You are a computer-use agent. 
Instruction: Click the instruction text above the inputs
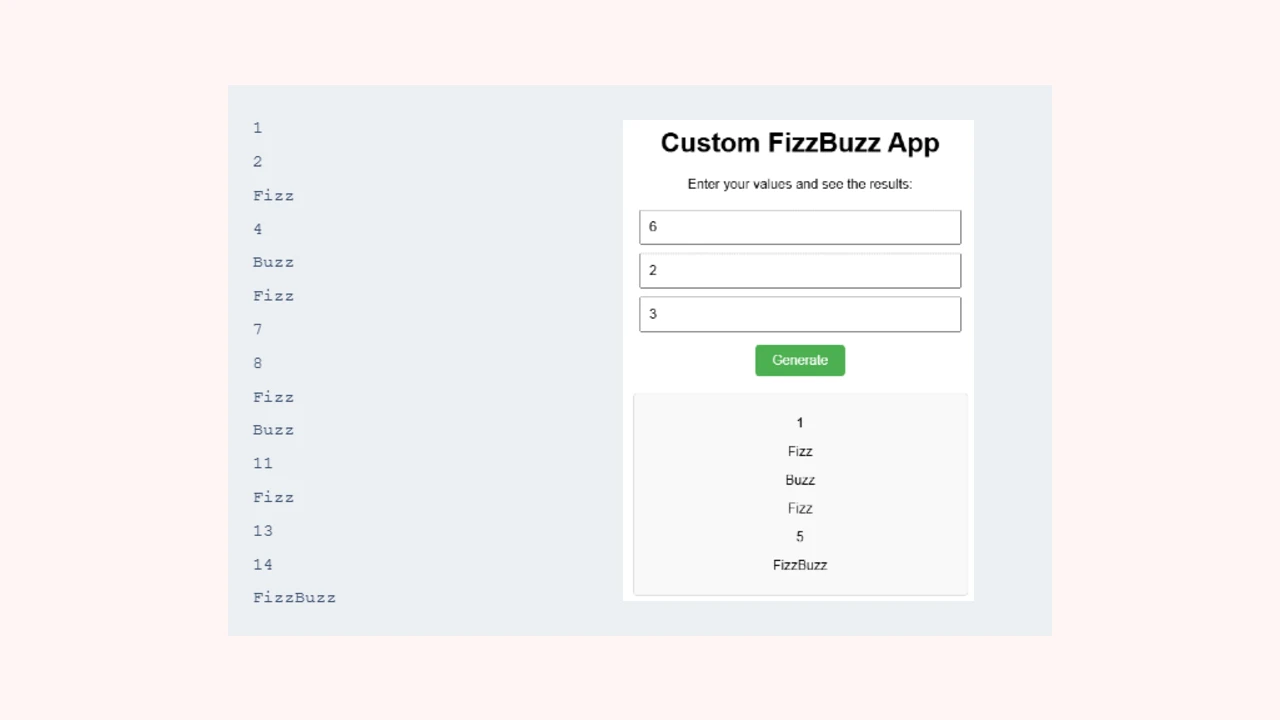pos(800,184)
